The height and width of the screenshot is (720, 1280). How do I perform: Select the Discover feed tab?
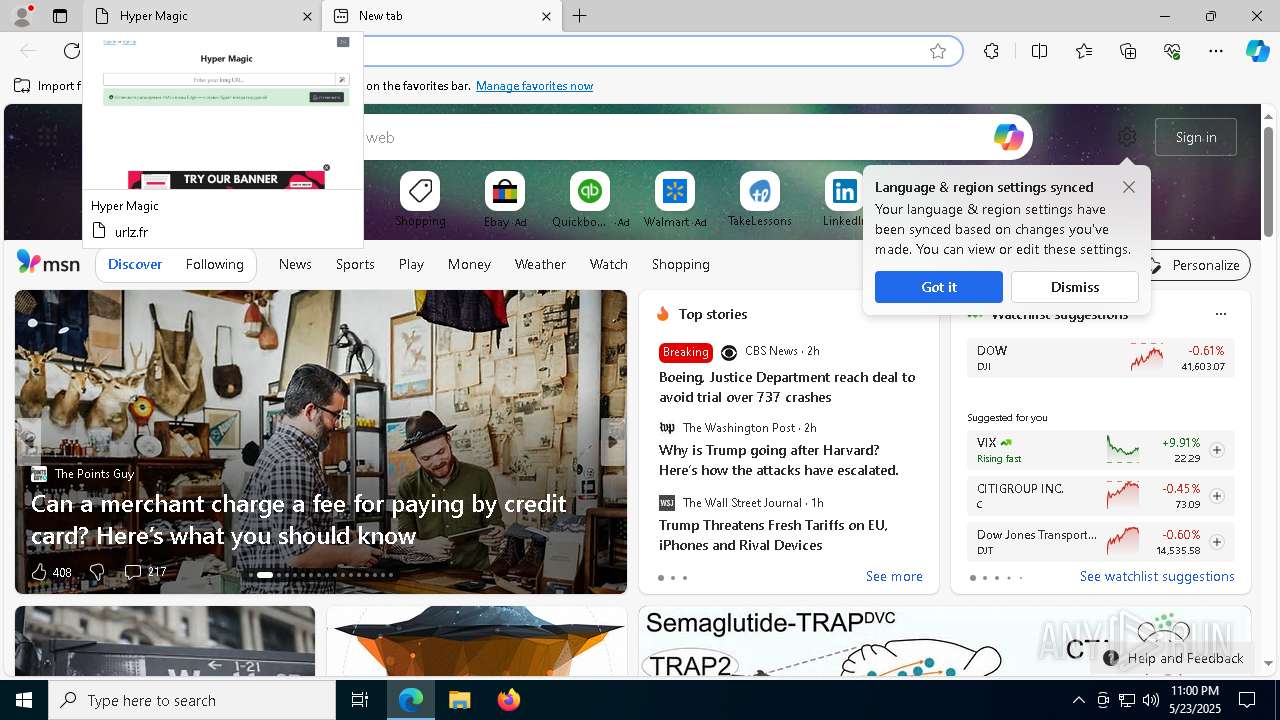[135, 264]
